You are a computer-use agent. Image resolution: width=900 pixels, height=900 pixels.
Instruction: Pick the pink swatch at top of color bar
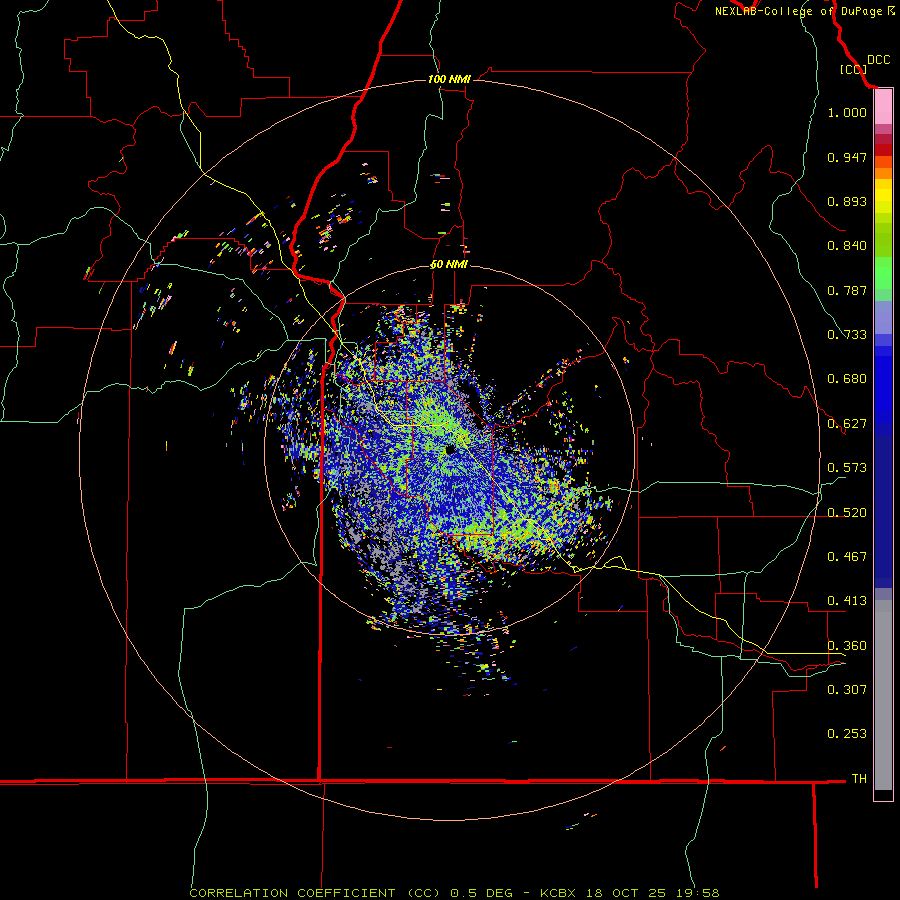tap(883, 107)
